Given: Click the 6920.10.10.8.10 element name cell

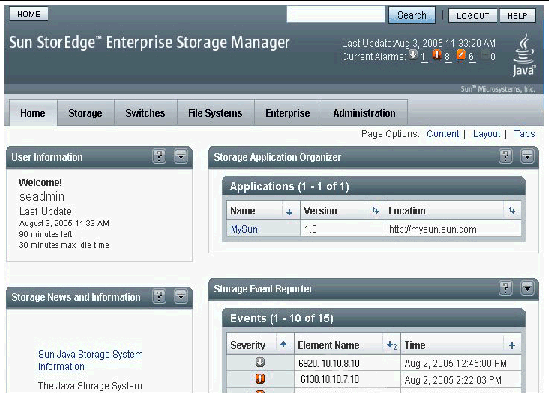Looking at the screenshot, I should [x=329, y=363].
